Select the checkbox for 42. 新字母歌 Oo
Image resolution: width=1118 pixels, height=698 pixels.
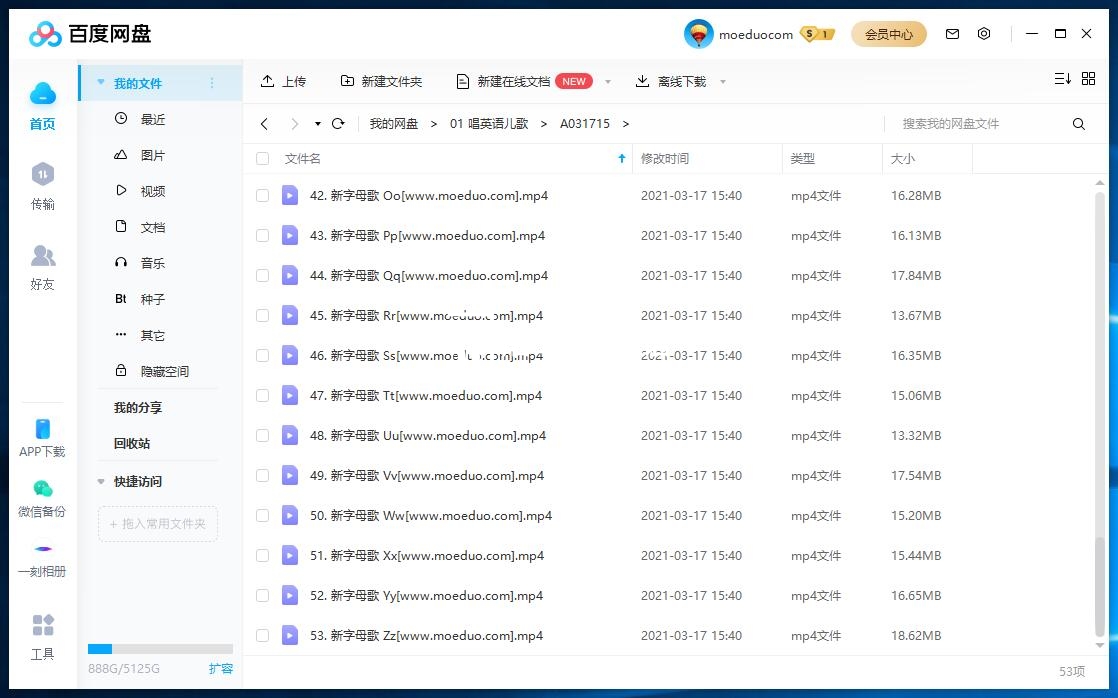tap(262, 195)
